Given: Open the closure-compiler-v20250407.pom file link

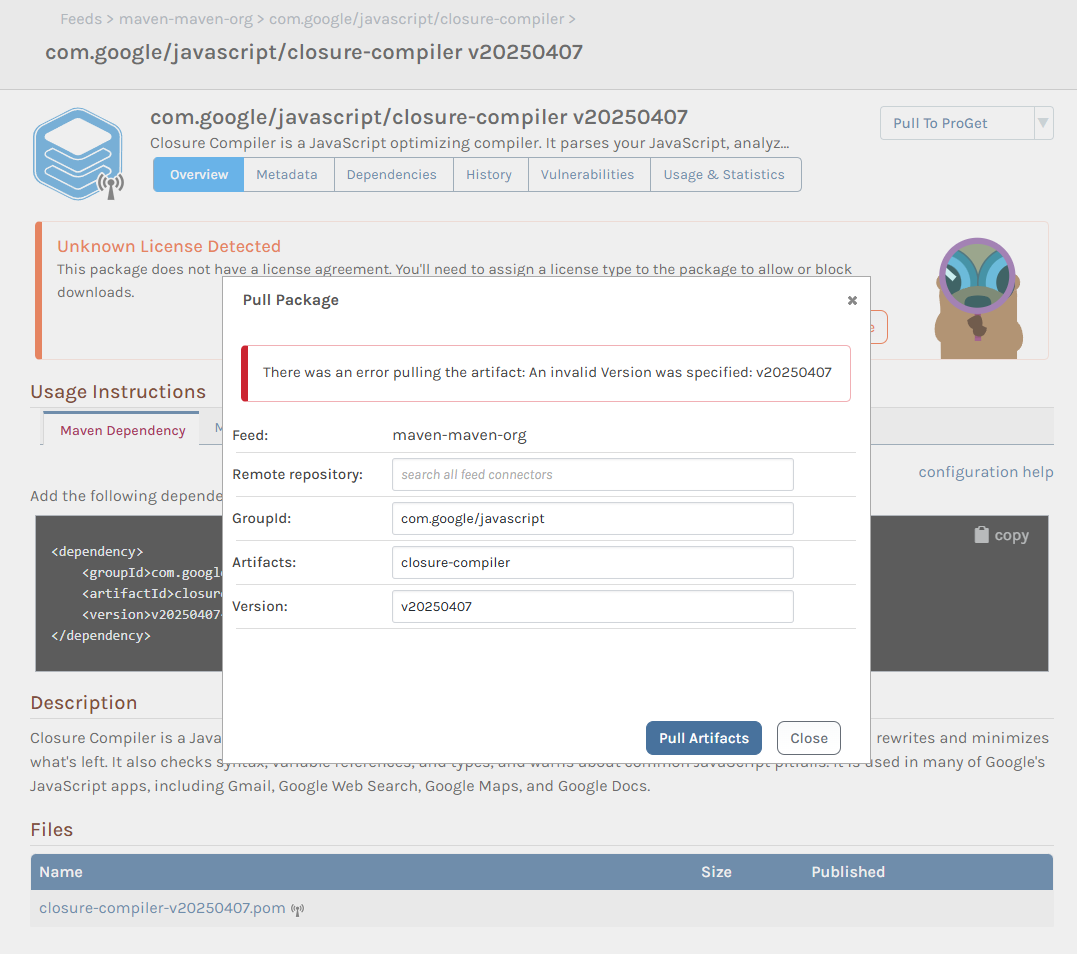Looking at the screenshot, I should point(162,908).
